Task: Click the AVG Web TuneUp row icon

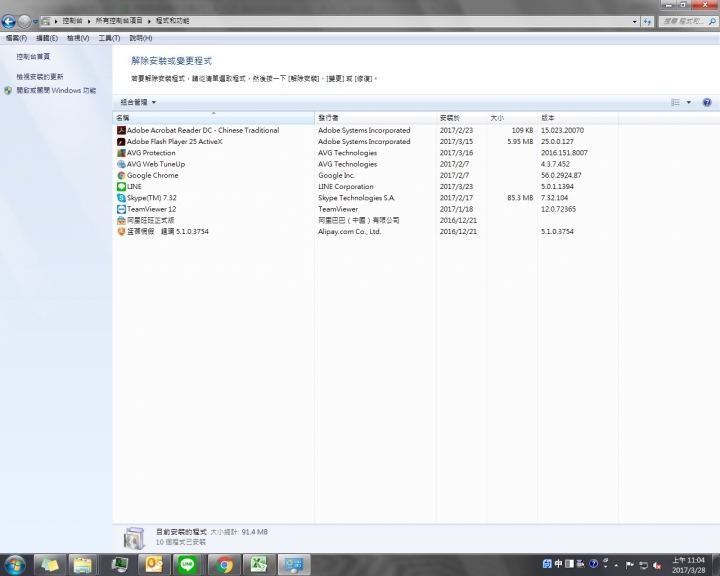Action: pyautogui.click(x=121, y=164)
